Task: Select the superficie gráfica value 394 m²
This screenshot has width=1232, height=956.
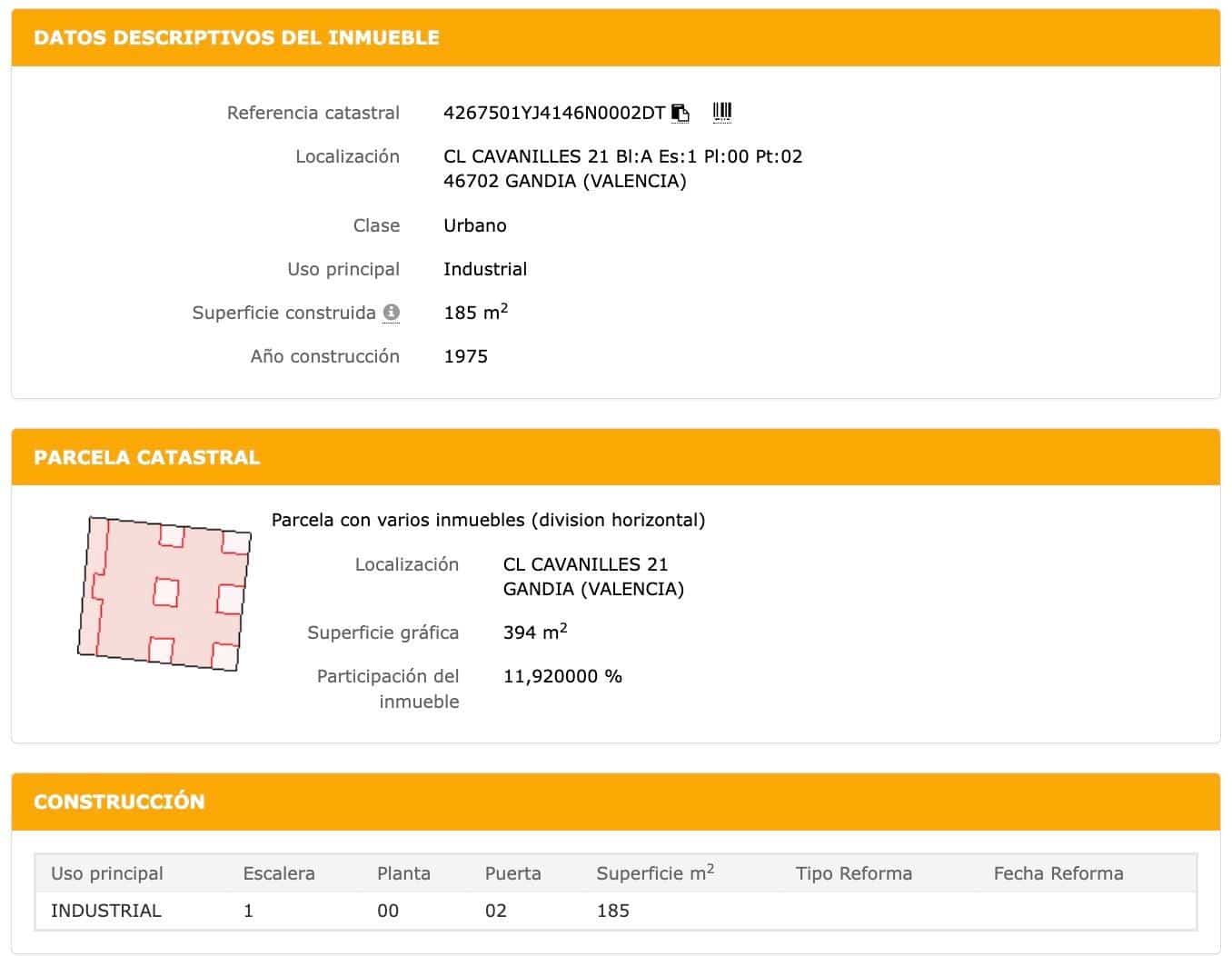Action: click(x=534, y=632)
